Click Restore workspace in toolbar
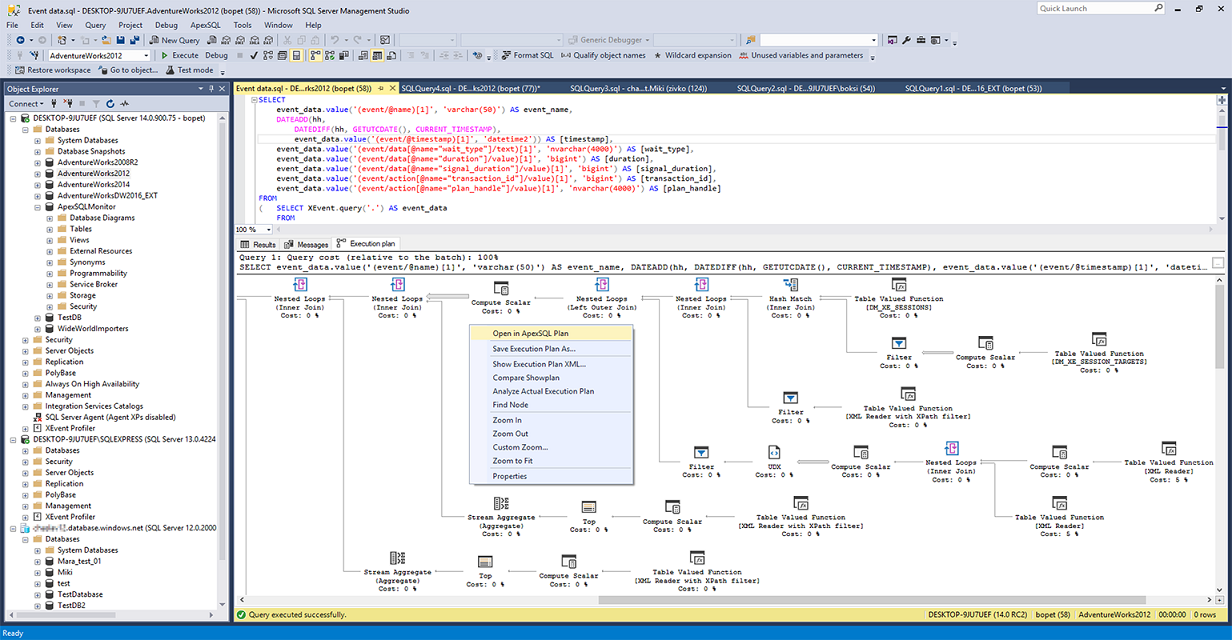Image resolution: width=1232 pixels, height=640 pixels. (x=53, y=71)
